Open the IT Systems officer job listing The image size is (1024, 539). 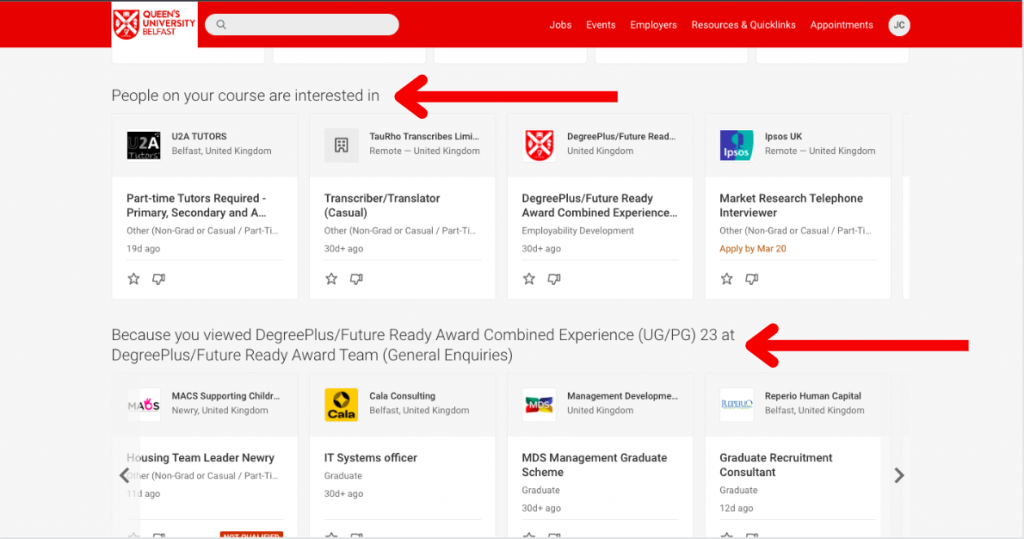(371, 458)
